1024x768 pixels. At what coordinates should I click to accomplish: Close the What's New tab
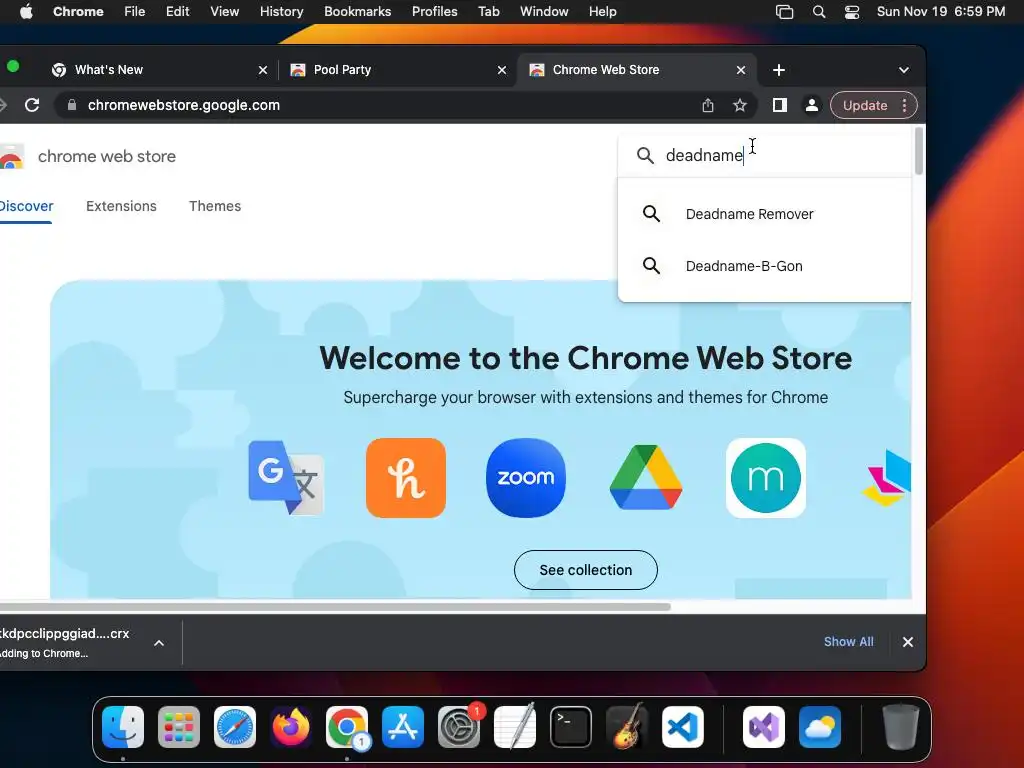(x=263, y=70)
